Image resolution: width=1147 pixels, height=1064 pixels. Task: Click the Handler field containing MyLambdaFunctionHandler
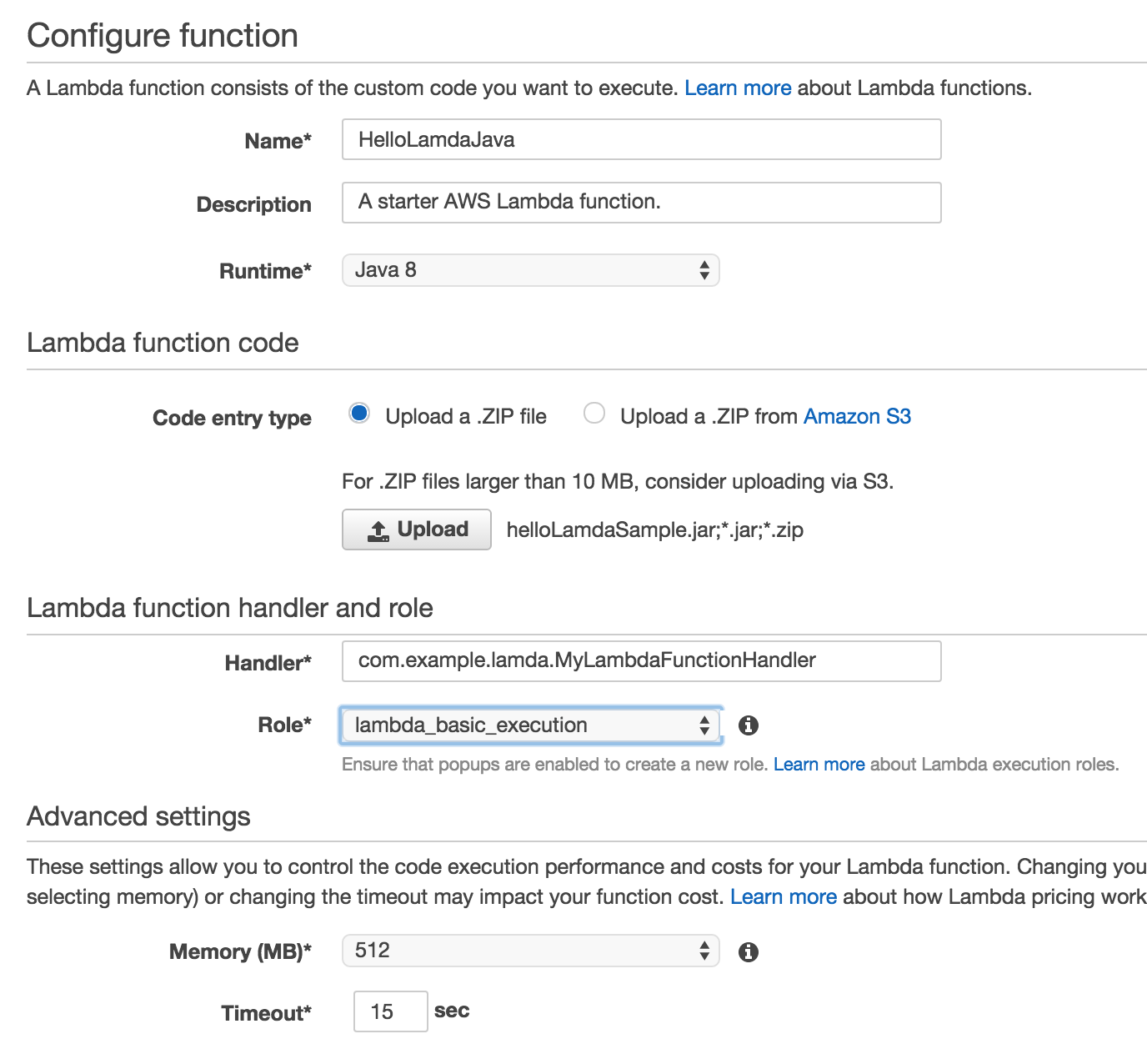tap(641, 661)
